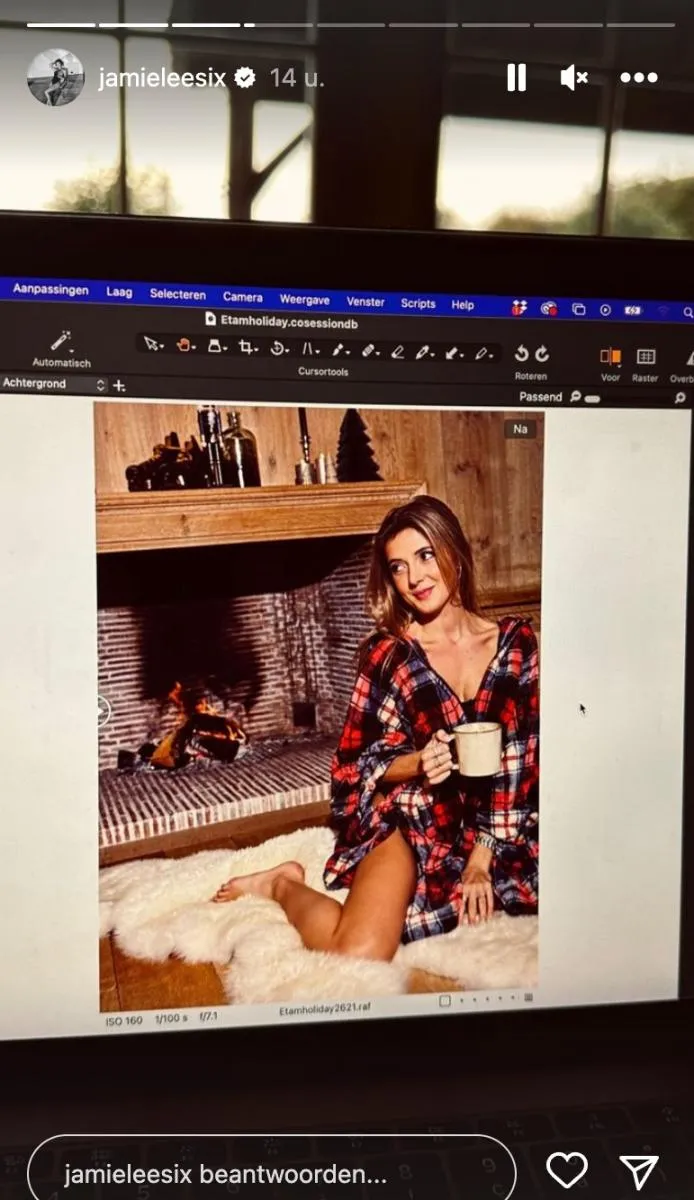Select the erase mask tool
The height and width of the screenshot is (1200, 694).
point(397,352)
